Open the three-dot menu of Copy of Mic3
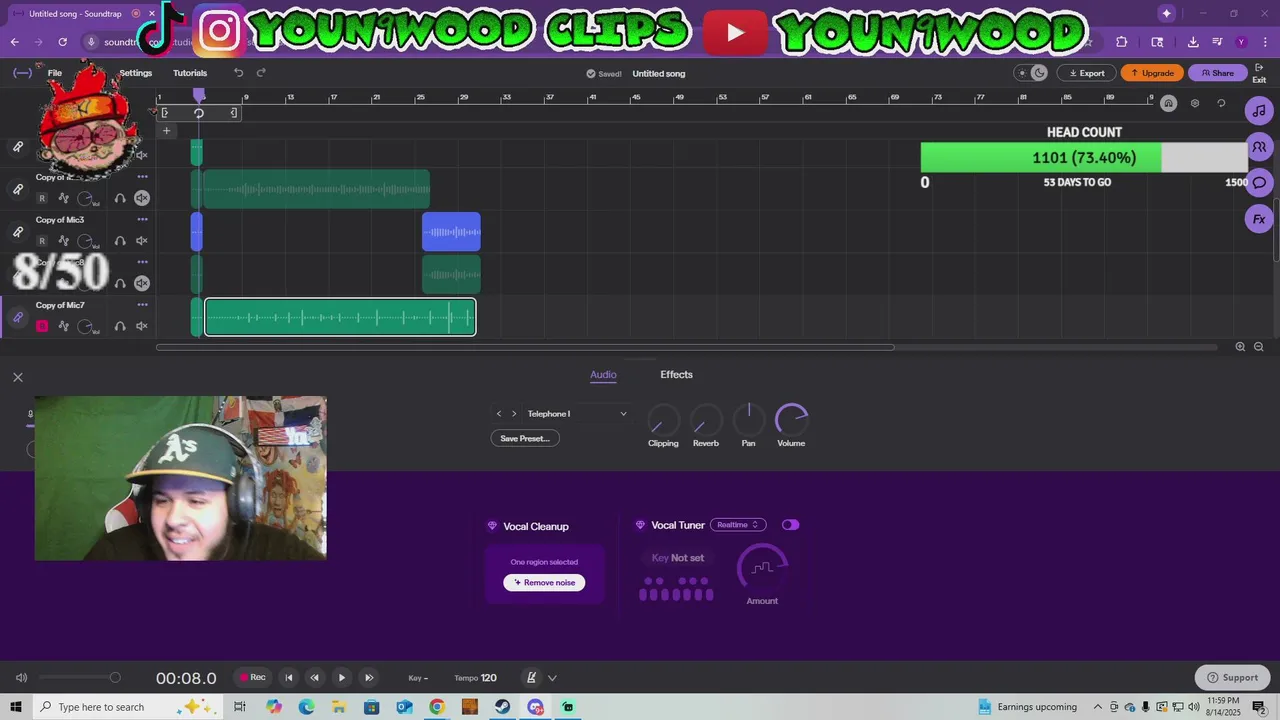Screen dimensions: 1280x720 [x=142, y=220]
